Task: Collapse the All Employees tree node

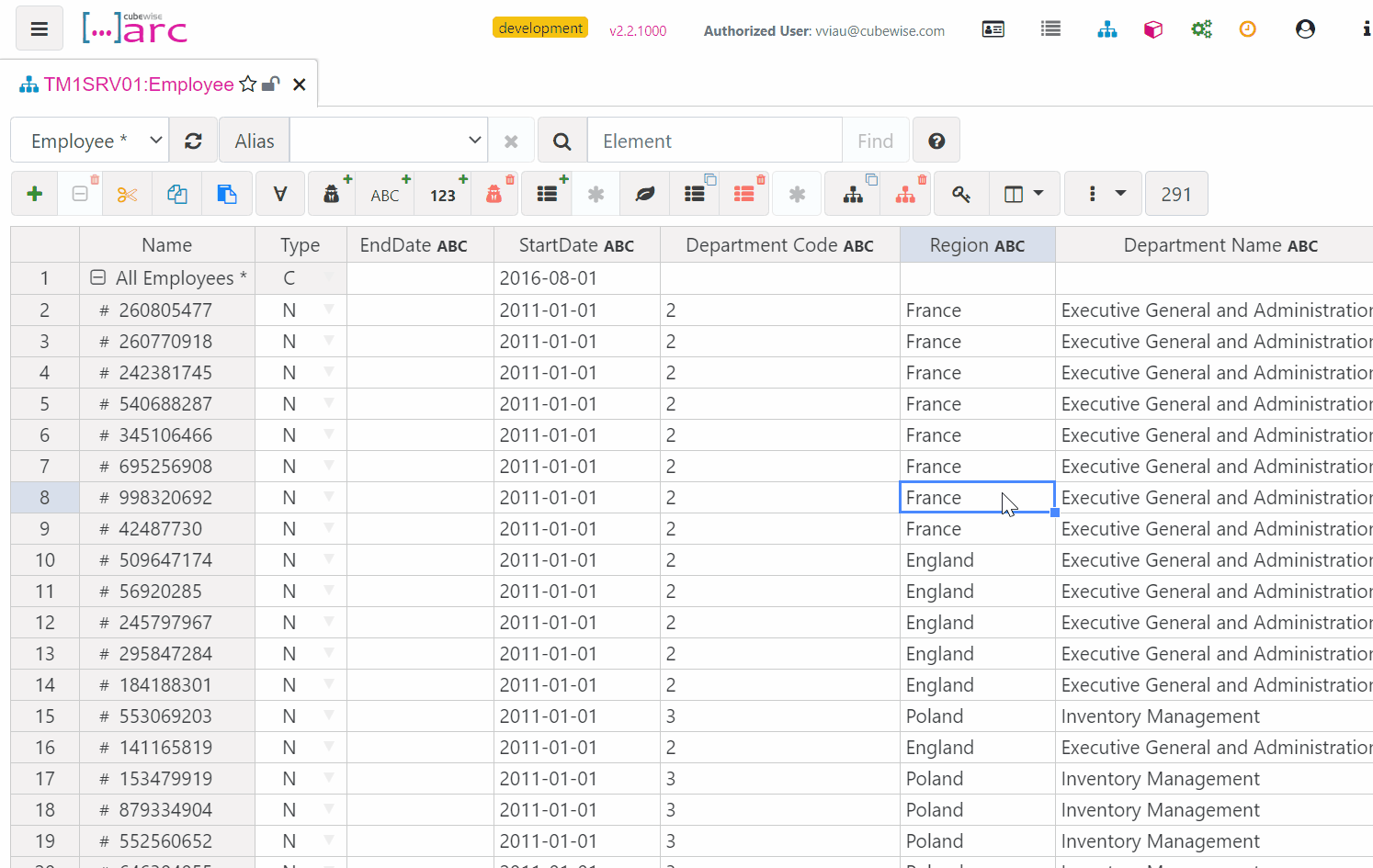Action: click(97, 277)
